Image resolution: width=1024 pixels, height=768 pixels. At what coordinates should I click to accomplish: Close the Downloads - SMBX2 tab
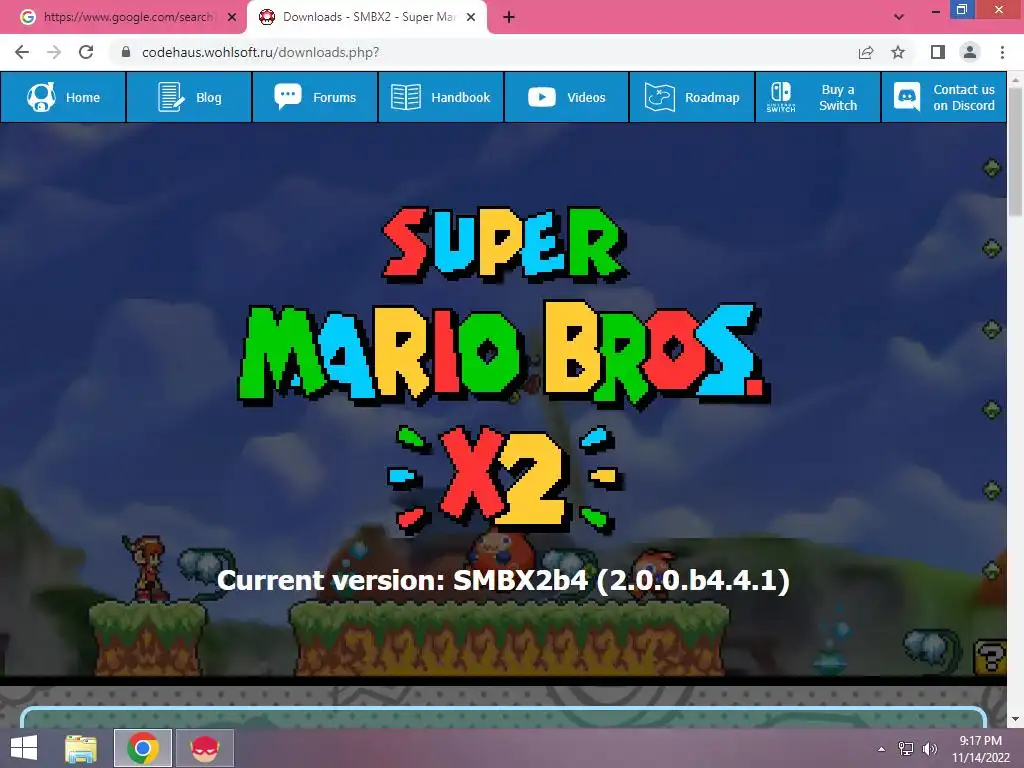coord(471,18)
